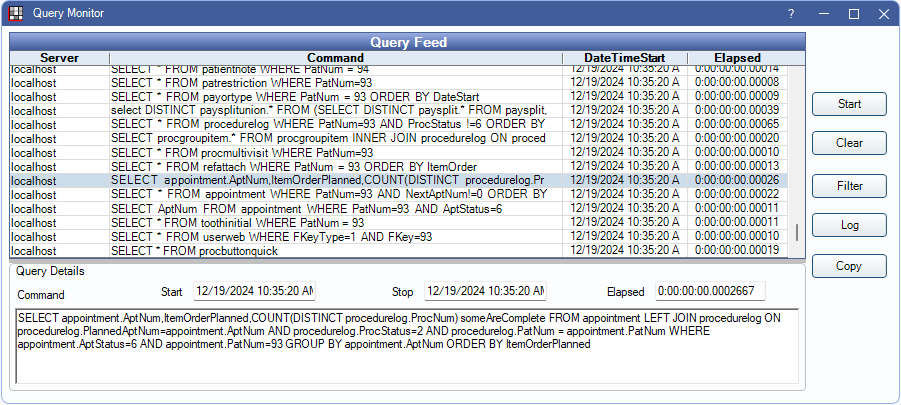Click the help question mark button
901x405 pixels.
click(x=791, y=14)
